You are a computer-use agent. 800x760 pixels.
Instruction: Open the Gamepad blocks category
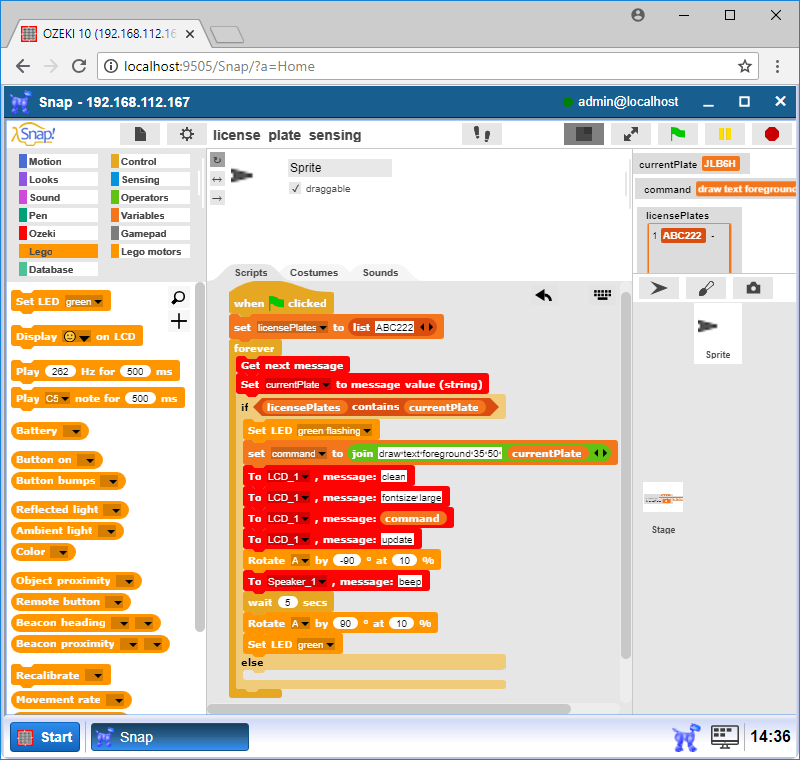[150, 233]
